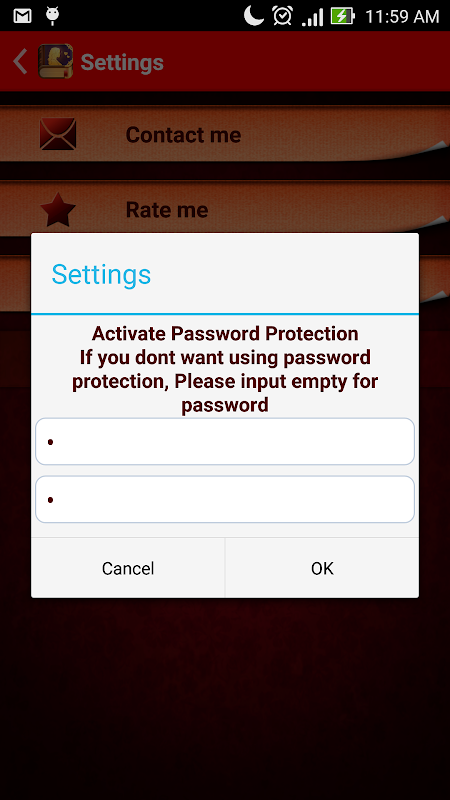Image resolution: width=450 pixels, height=800 pixels.
Task: Go back using the header chevron arrow
Action: click(x=20, y=61)
